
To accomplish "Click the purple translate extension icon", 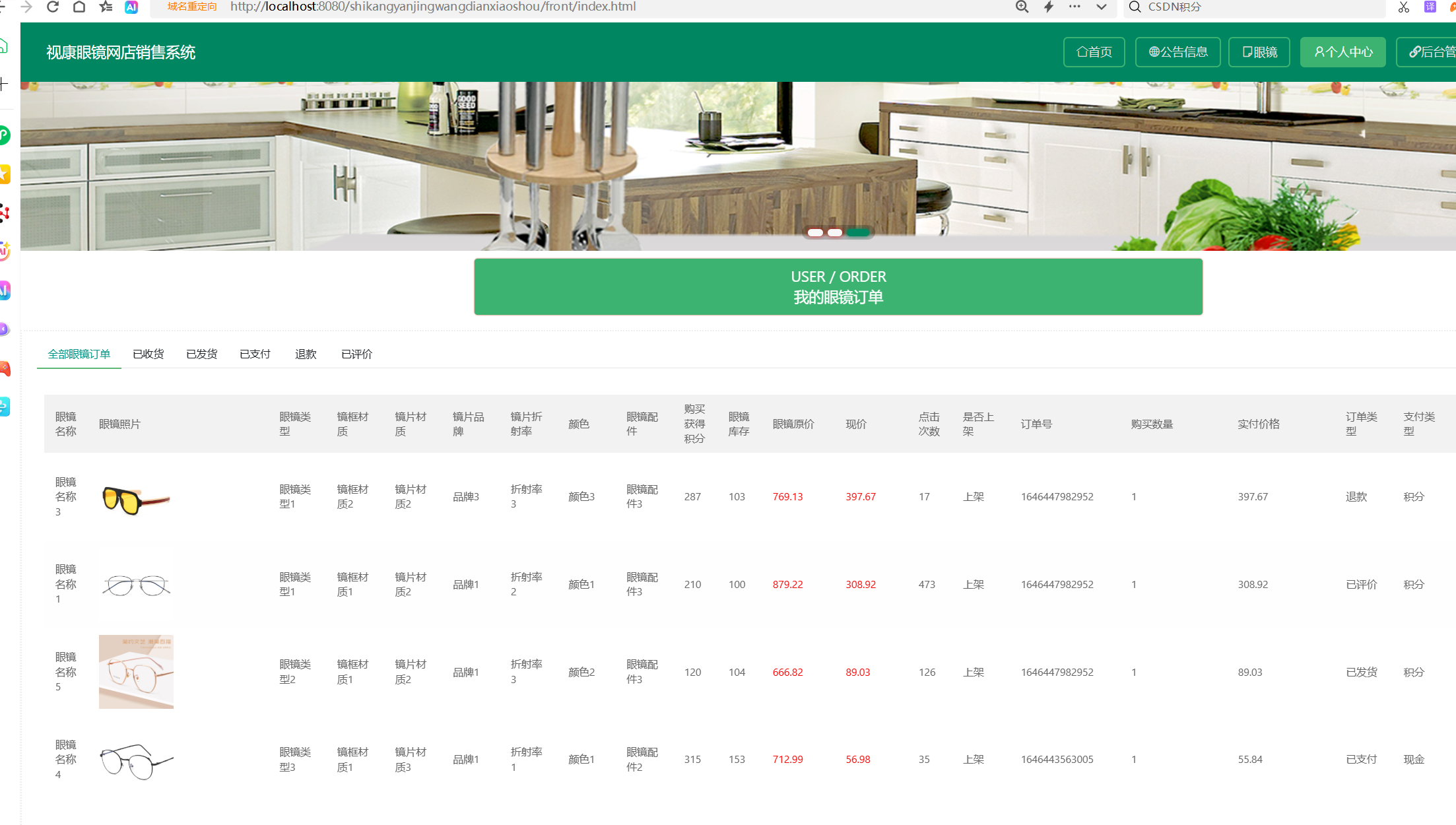I will [1430, 7].
